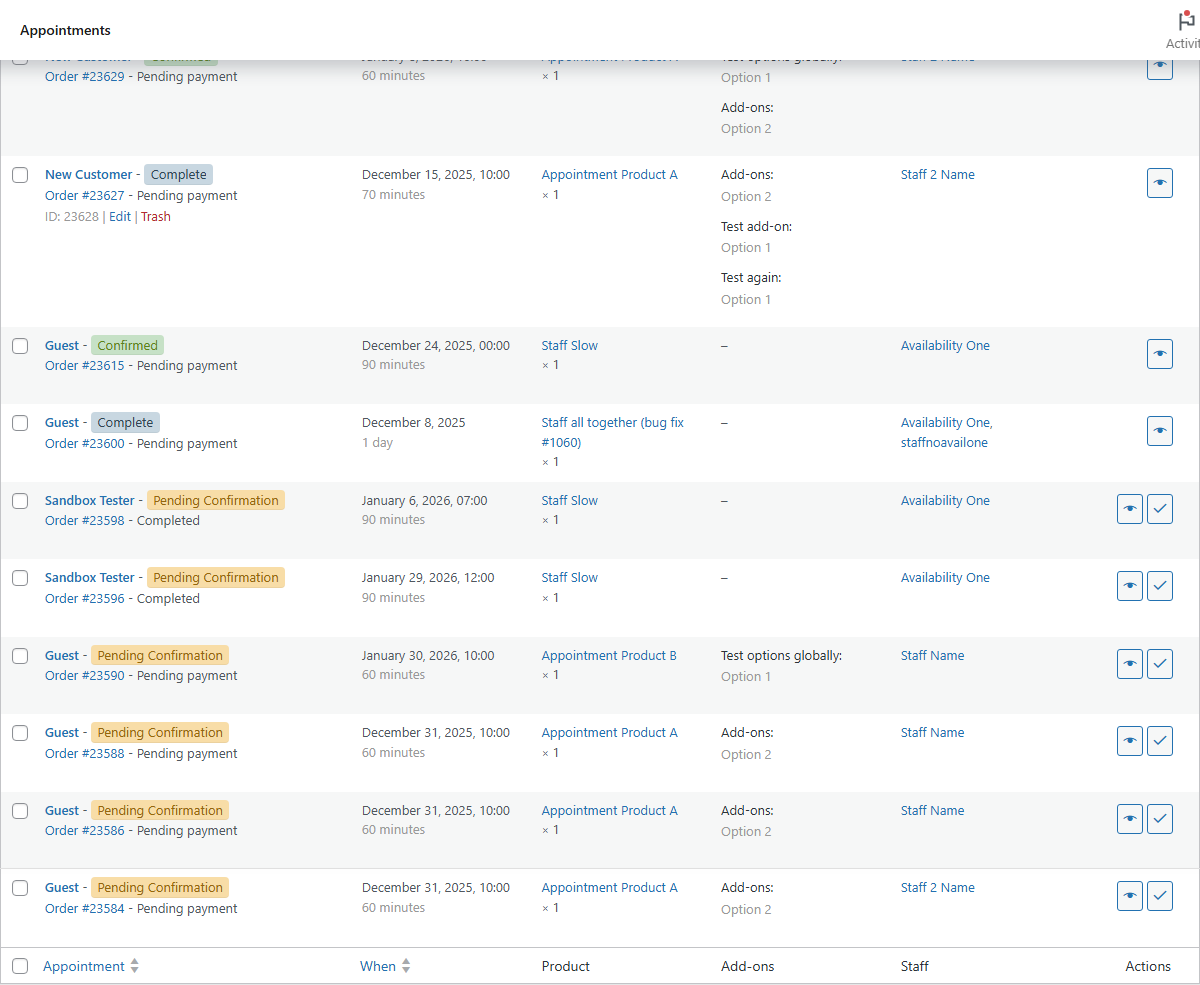The image size is (1200, 985).
Task: View details of Guest order #23588
Action: coord(1129,741)
